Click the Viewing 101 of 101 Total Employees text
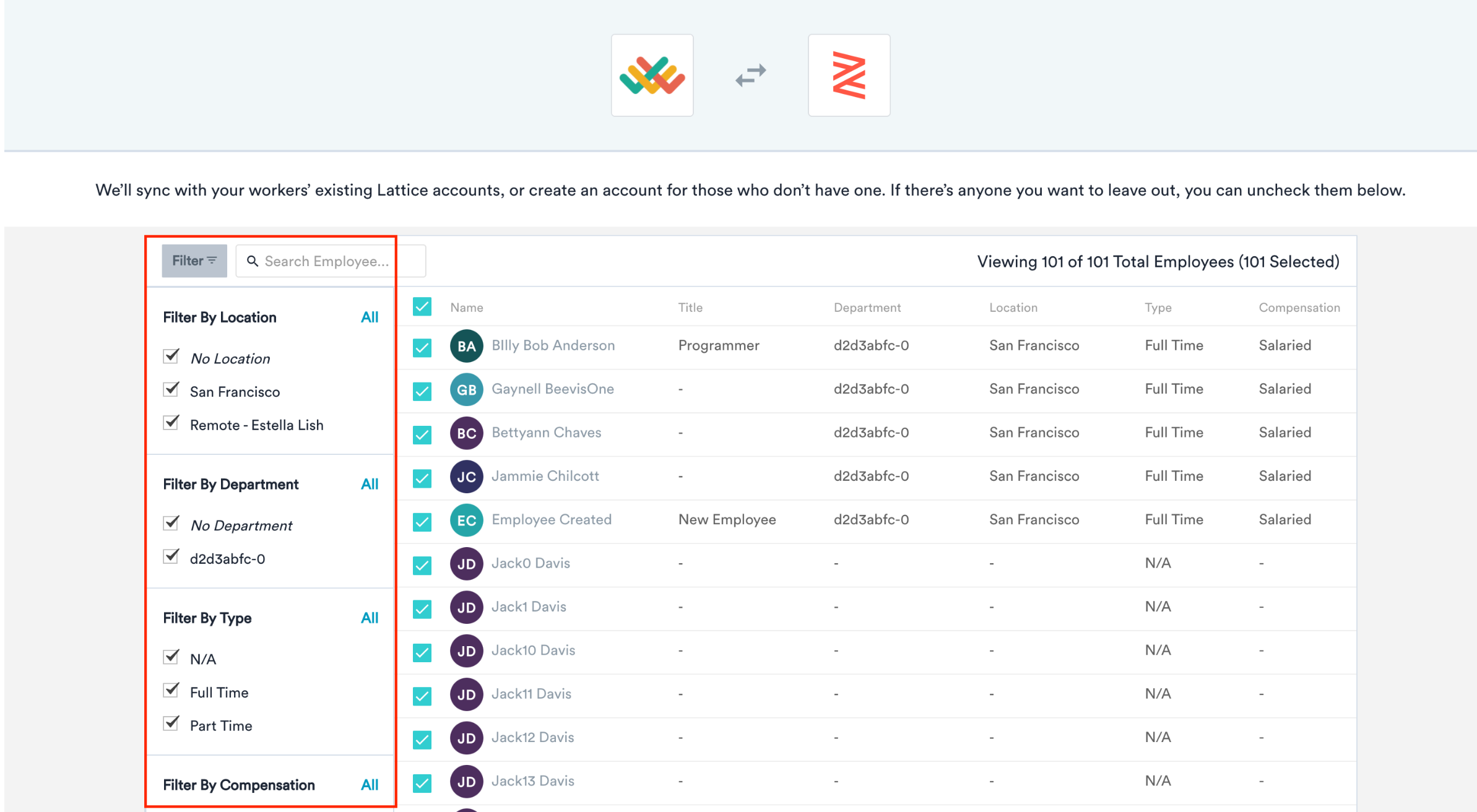The height and width of the screenshot is (812, 1477). click(x=1158, y=262)
